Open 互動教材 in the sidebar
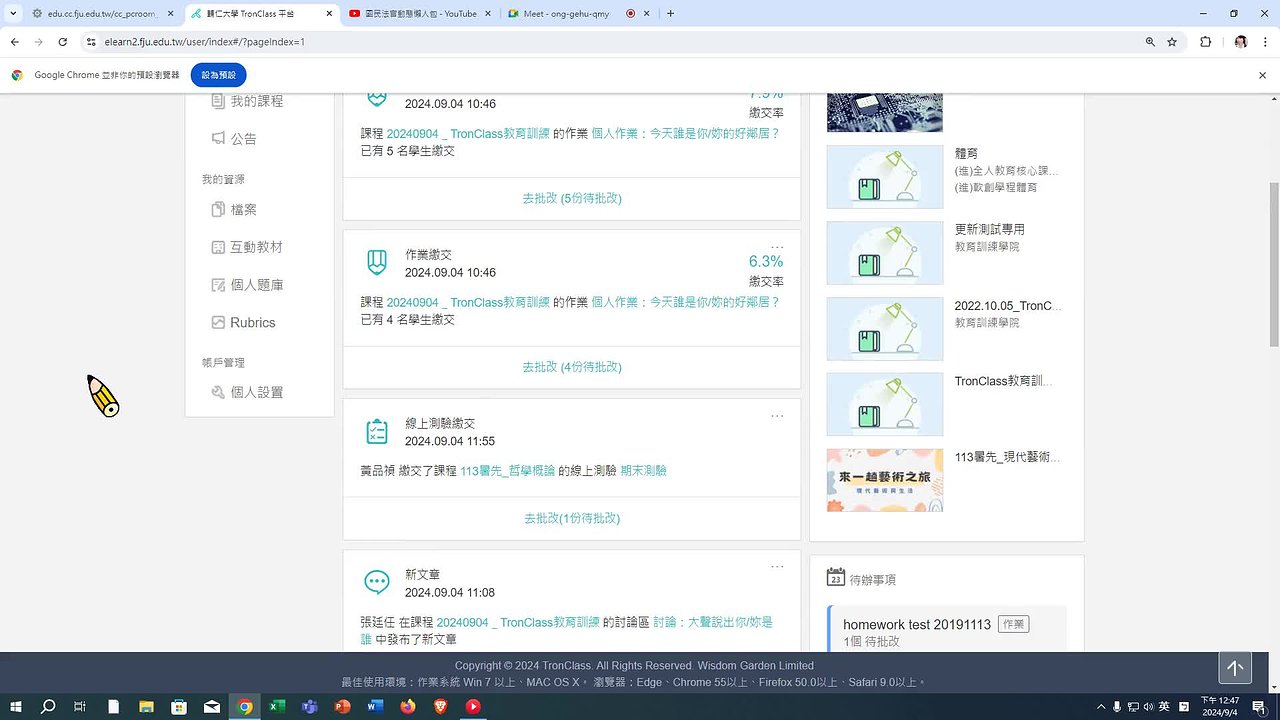This screenshot has height=720, width=1280. tap(247, 247)
